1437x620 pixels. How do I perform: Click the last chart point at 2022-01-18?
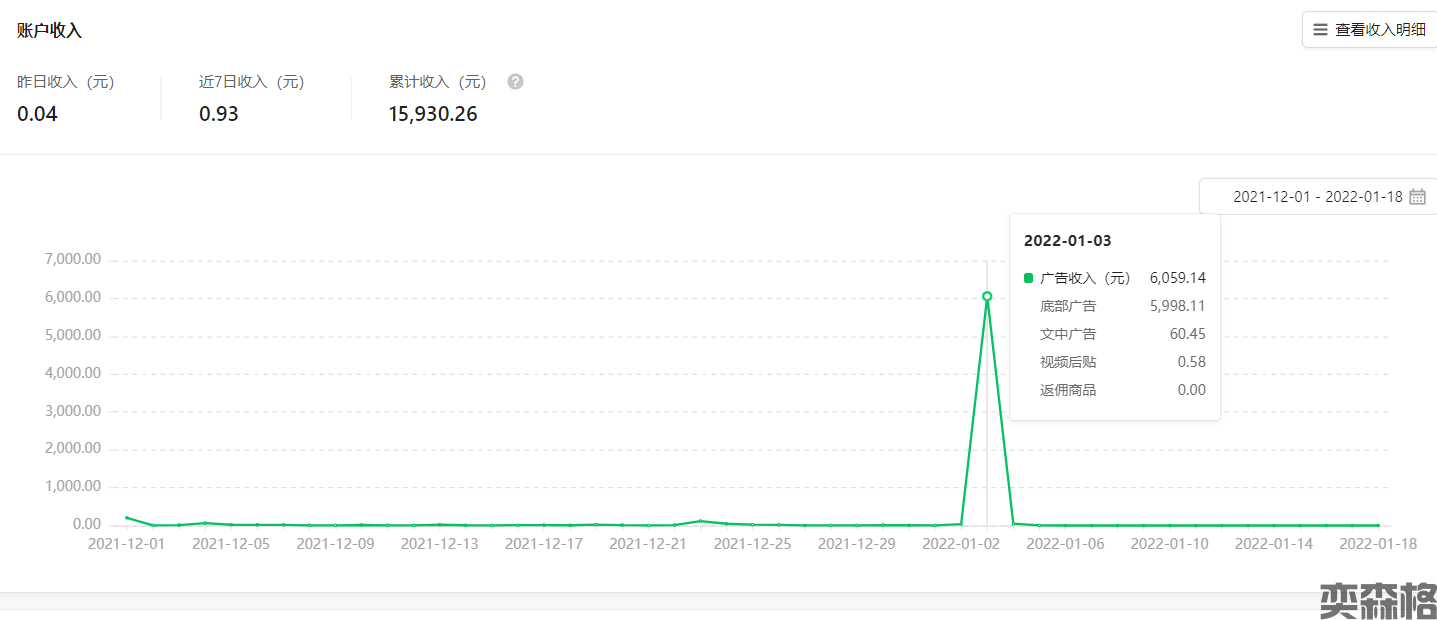(x=1378, y=525)
